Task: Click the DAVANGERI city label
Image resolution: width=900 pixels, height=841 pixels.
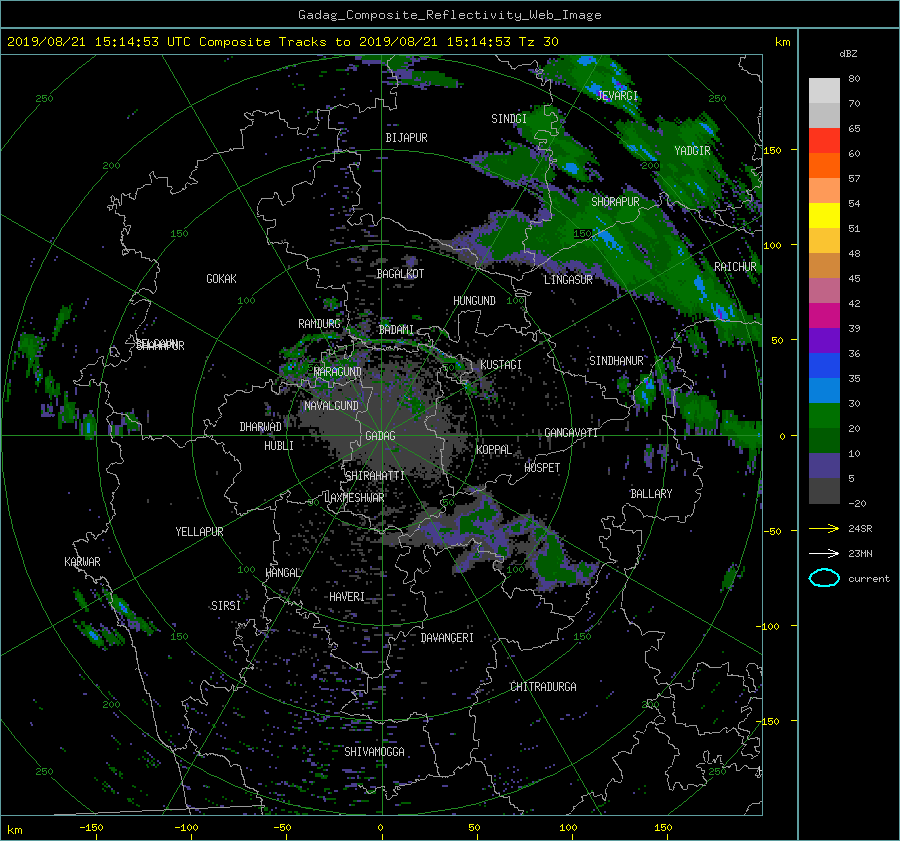Action: click(x=447, y=638)
